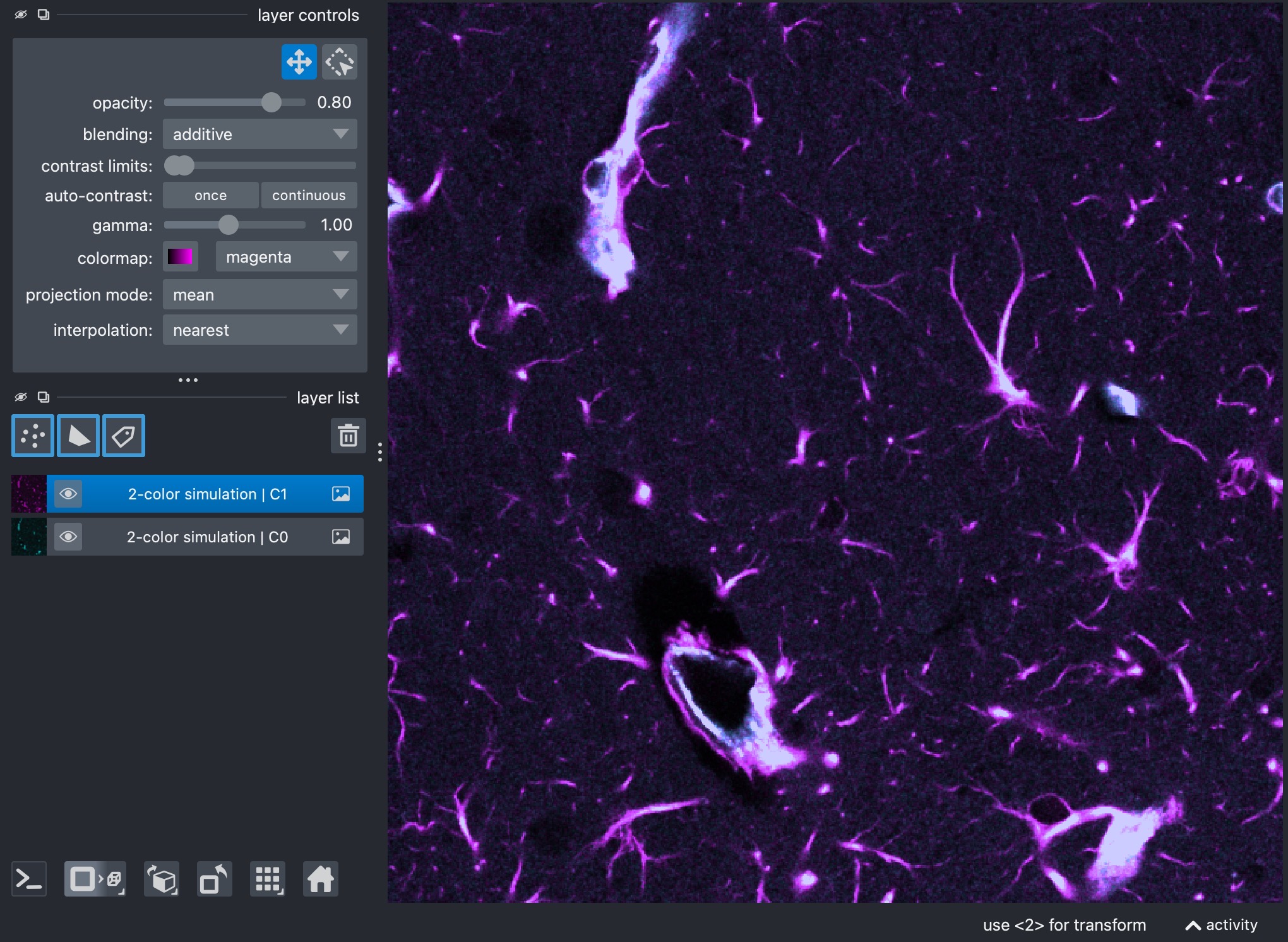Image resolution: width=1288 pixels, height=942 pixels.
Task: Click image type icon of C1 layer
Action: point(341,494)
